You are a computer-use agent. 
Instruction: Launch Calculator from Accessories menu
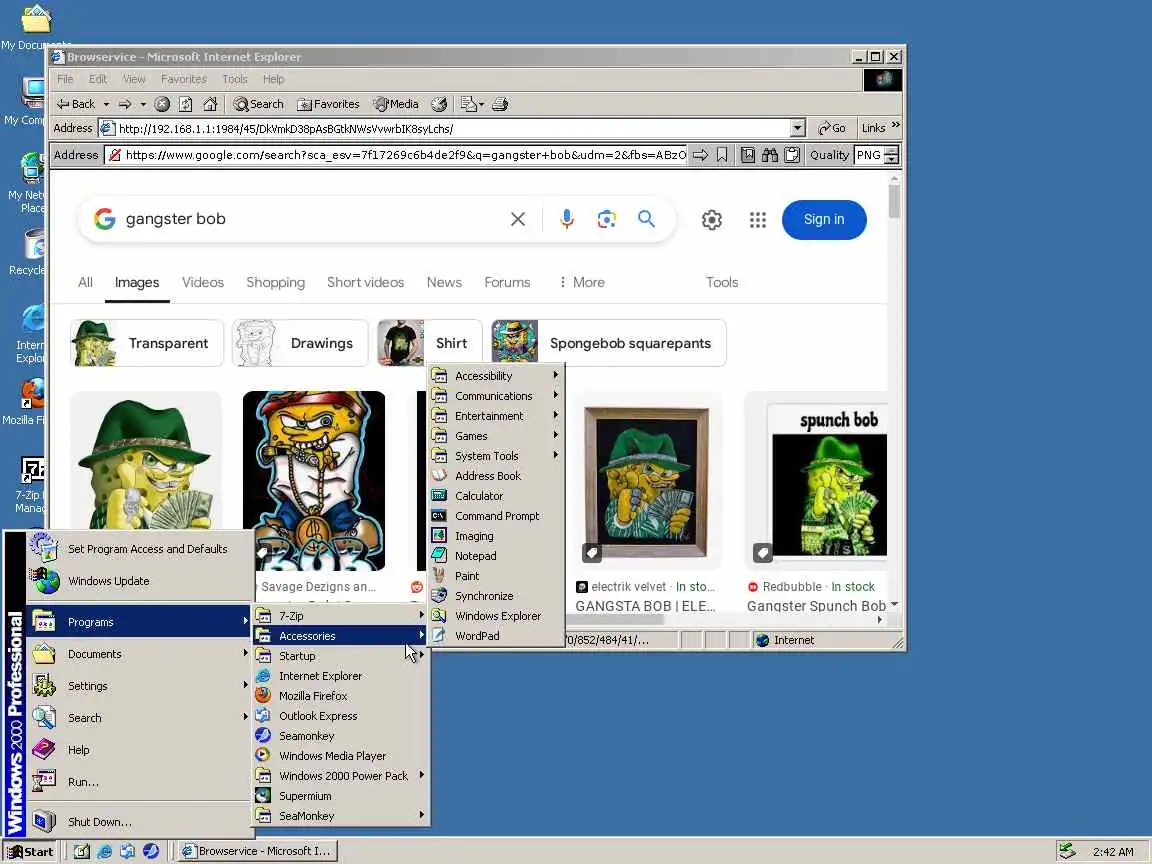(x=497, y=496)
